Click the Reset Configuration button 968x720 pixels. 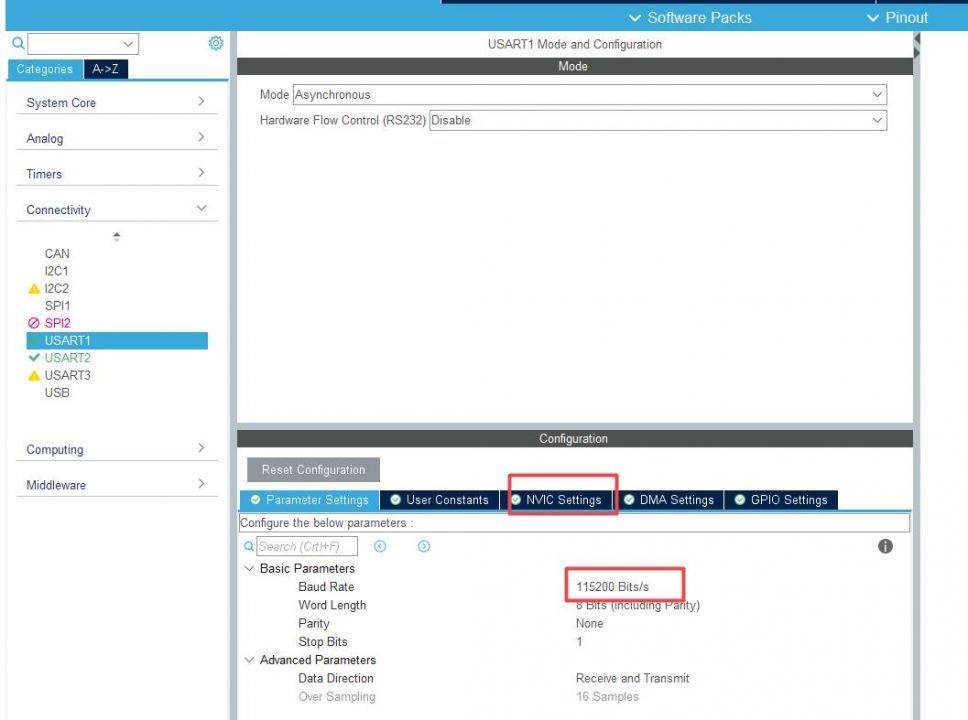tap(313, 470)
